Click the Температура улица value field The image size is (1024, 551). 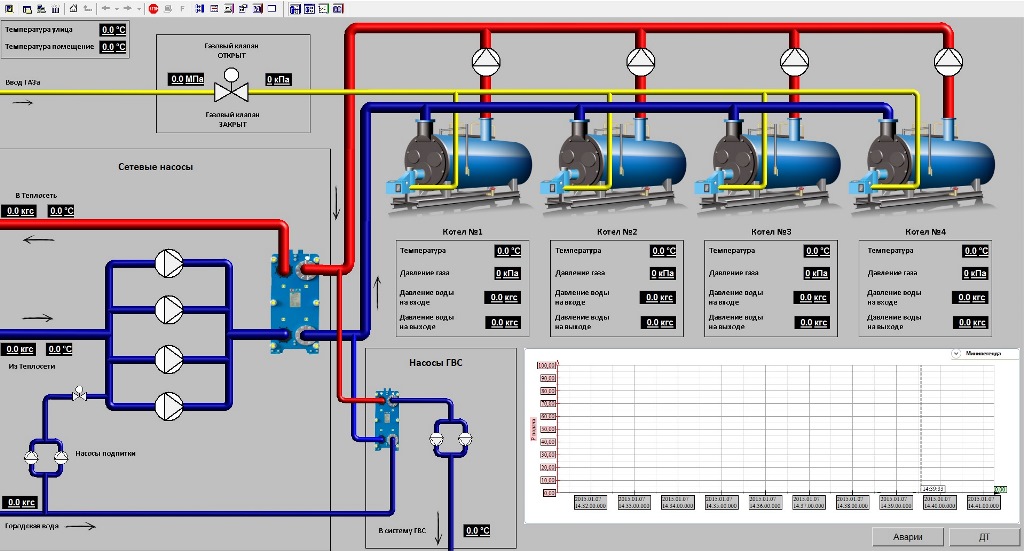click(113, 30)
